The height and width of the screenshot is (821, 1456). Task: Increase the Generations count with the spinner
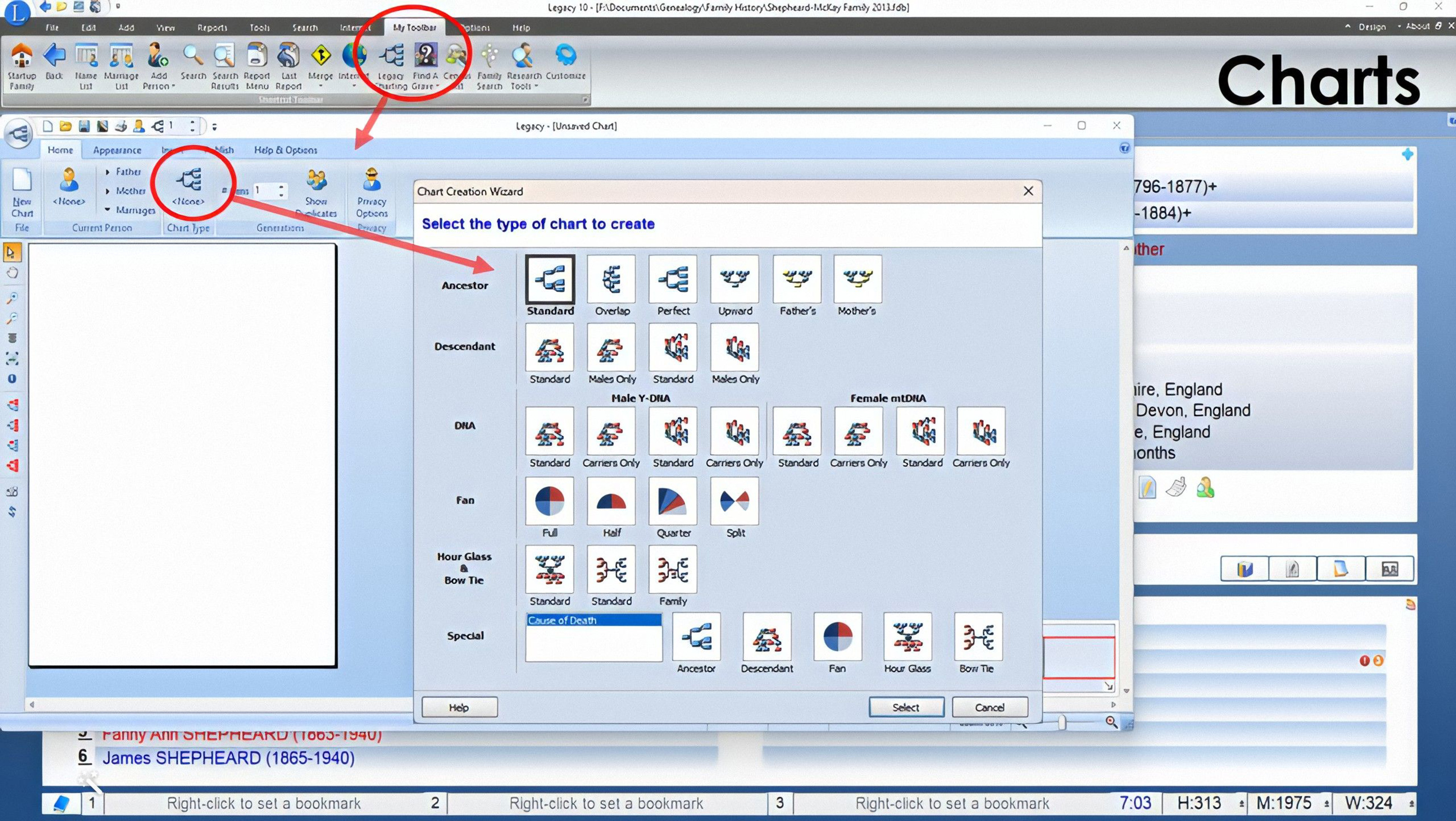pos(281,187)
